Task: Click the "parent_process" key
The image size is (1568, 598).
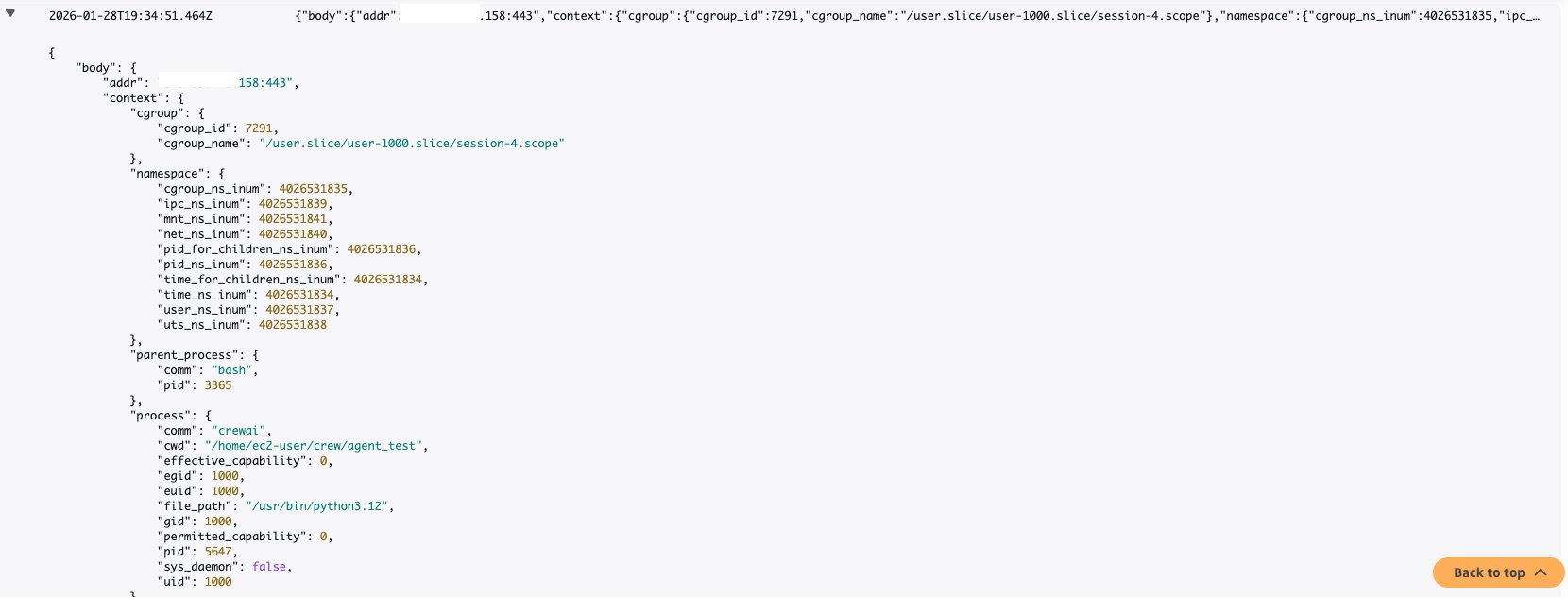Action: [184, 355]
